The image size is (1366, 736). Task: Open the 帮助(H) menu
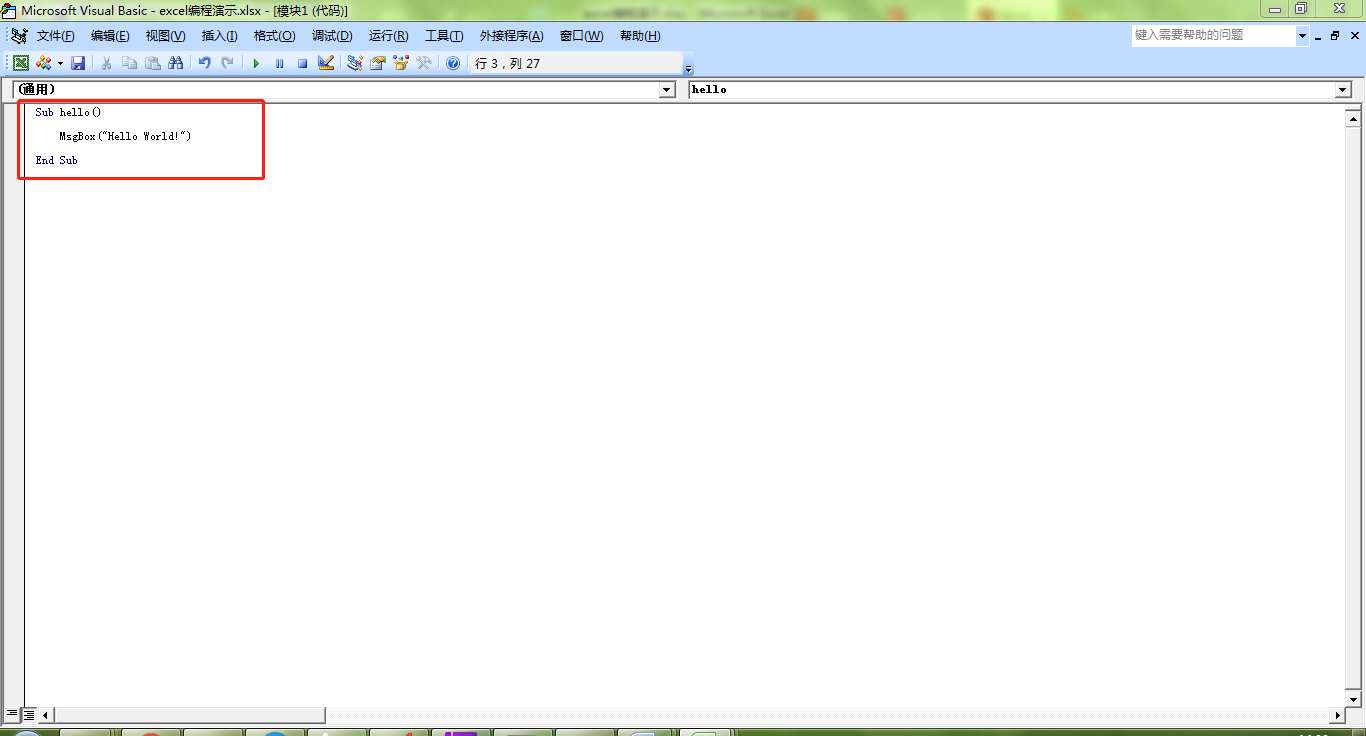tap(639, 36)
